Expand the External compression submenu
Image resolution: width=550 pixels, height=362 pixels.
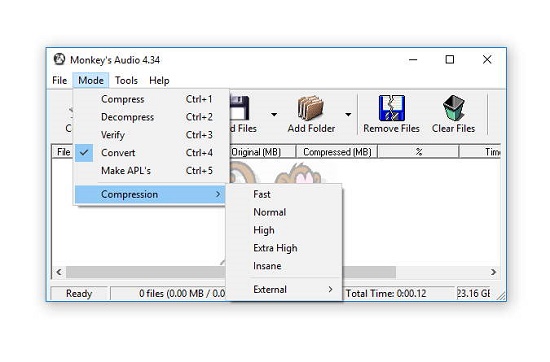284,289
